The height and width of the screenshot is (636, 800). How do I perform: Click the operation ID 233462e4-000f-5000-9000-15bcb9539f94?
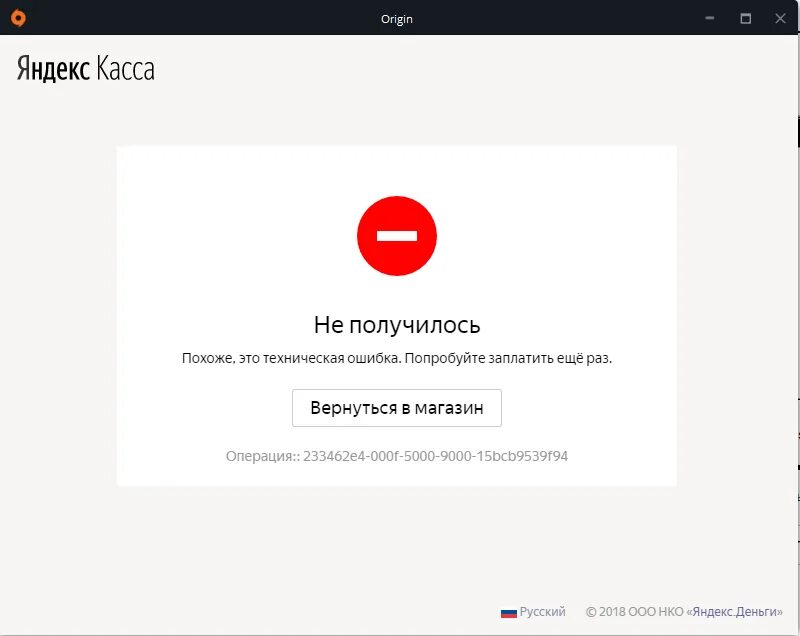435,456
